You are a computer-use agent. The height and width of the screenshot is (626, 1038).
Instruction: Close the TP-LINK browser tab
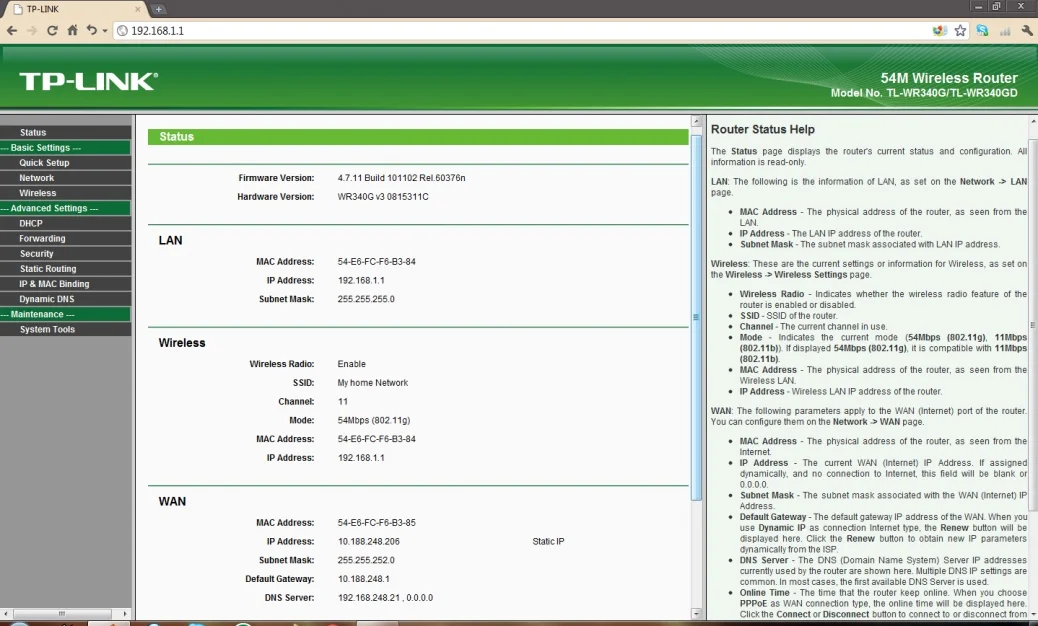(x=136, y=9)
